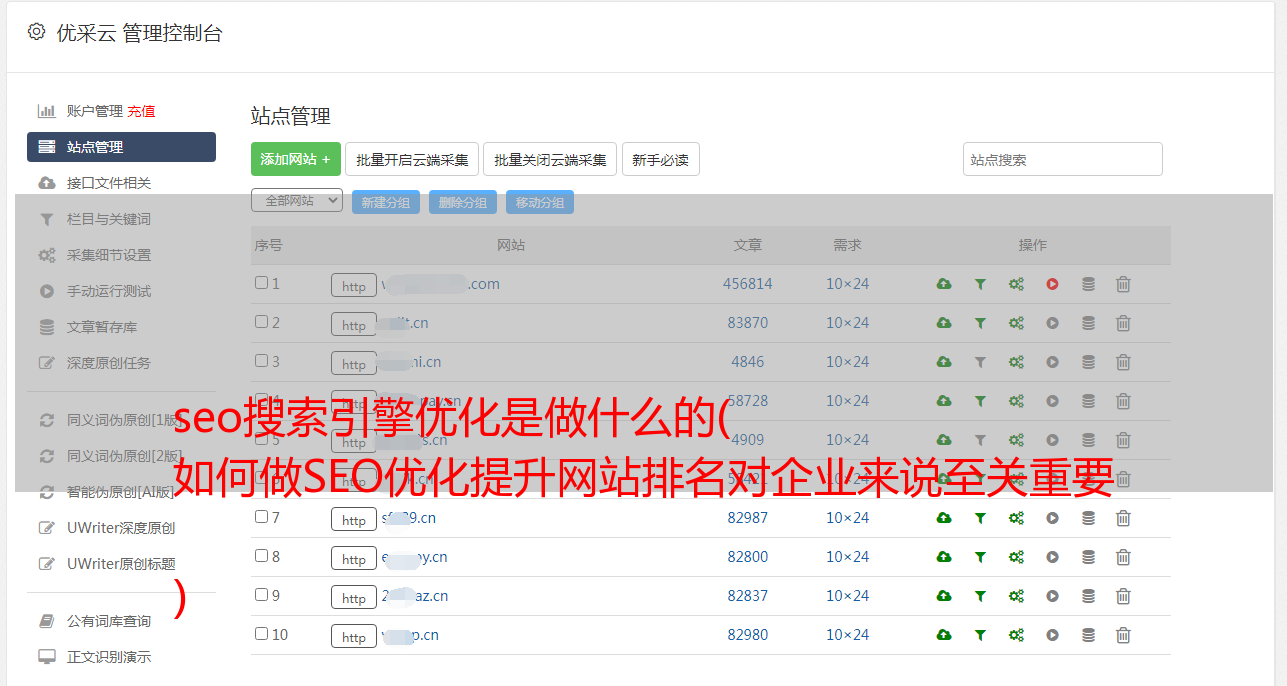Open UWriter深度原创 sidebar item

[121, 528]
